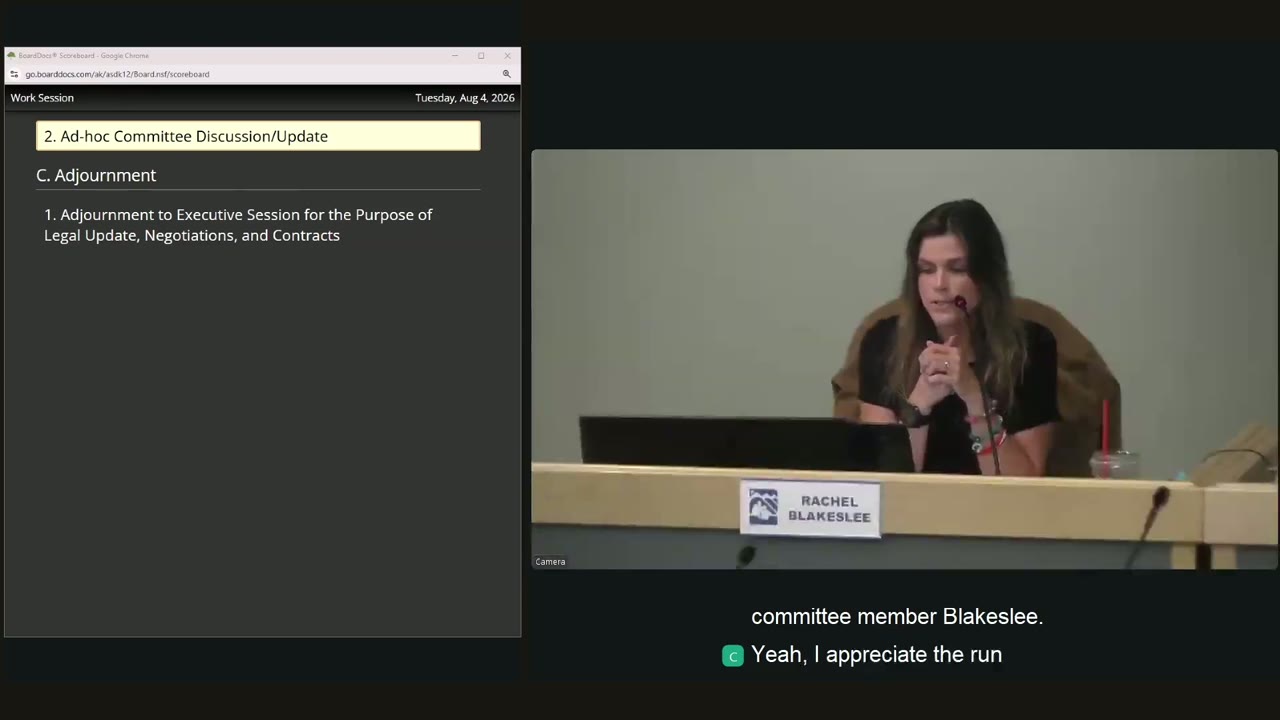Click the Tuesday, Aug 4, 2026 date
Viewport: 1280px width, 720px height.
[x=465, y=98]
